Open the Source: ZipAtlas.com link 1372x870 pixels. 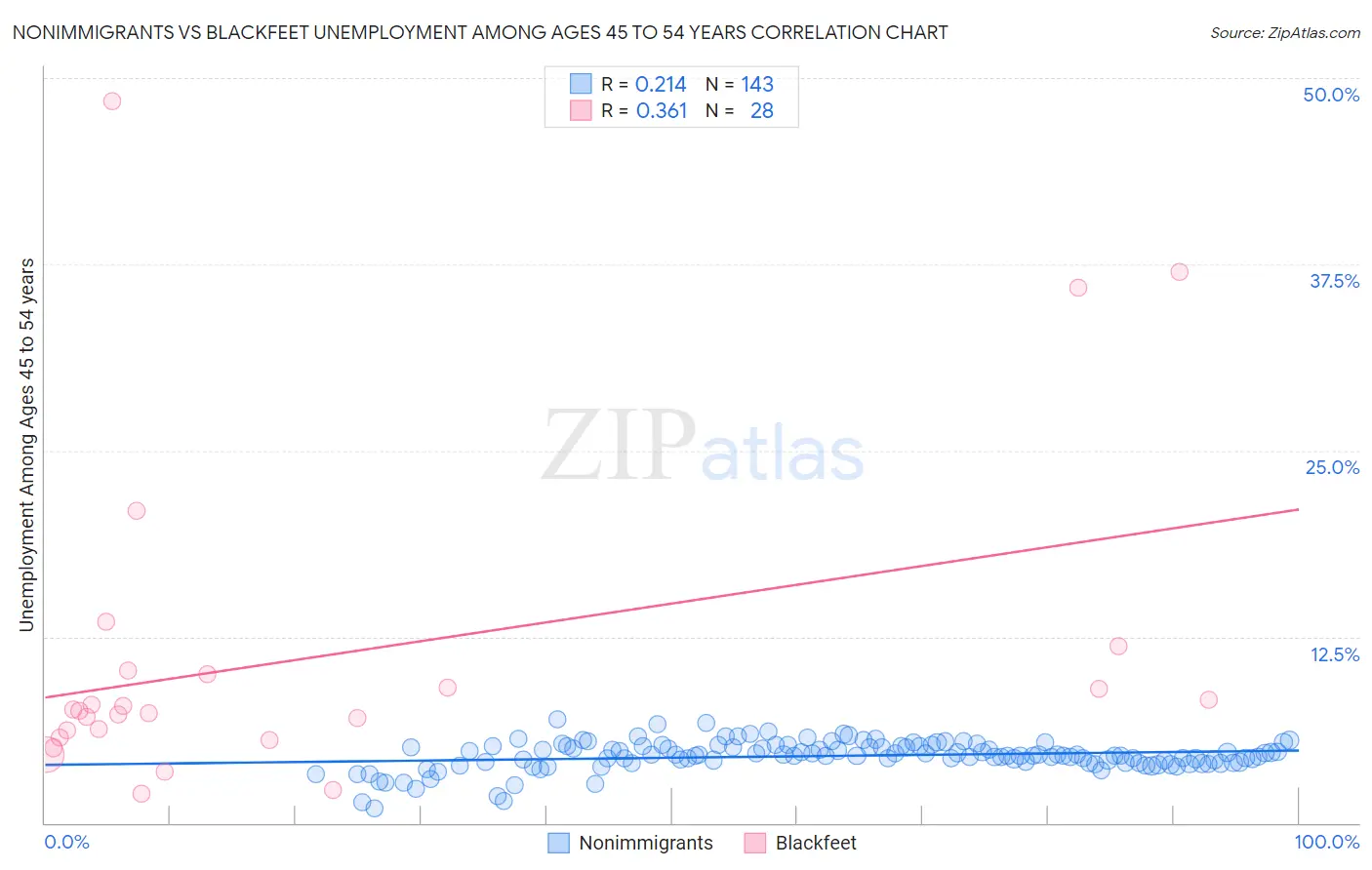pos(1285,32)
